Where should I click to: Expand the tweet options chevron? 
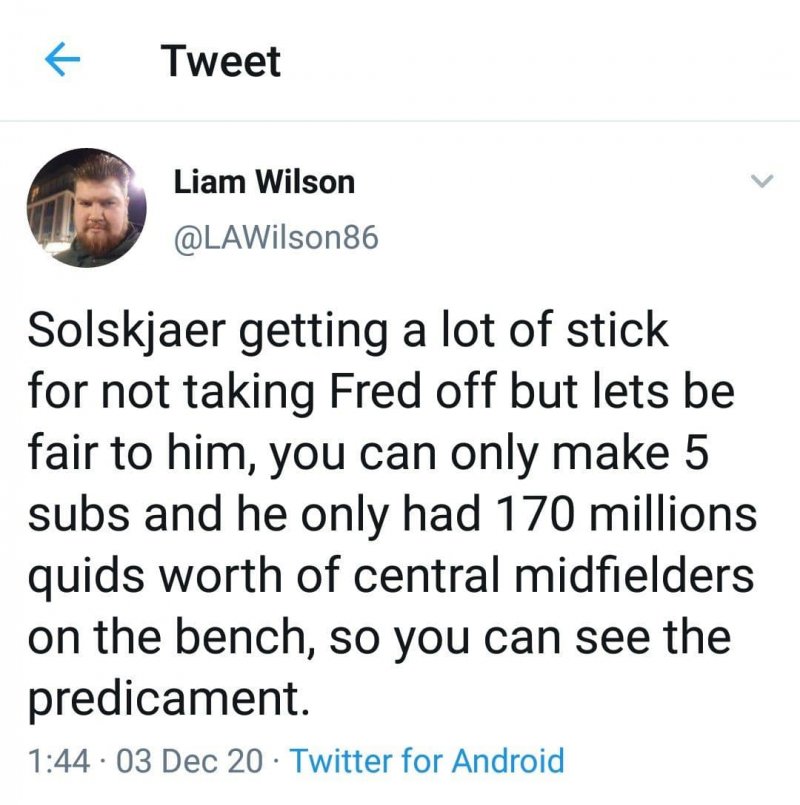[761, 181]
